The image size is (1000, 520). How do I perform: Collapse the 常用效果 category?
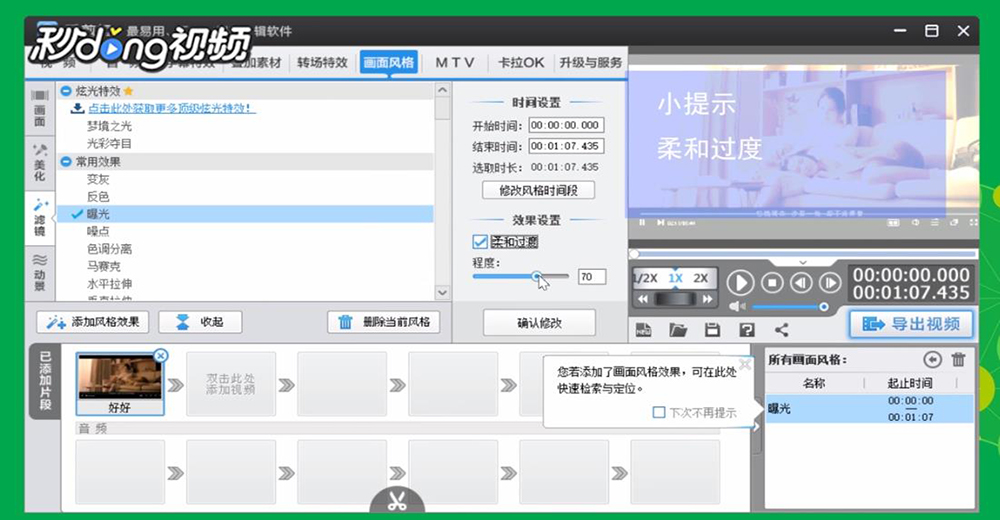pos(65,162)
